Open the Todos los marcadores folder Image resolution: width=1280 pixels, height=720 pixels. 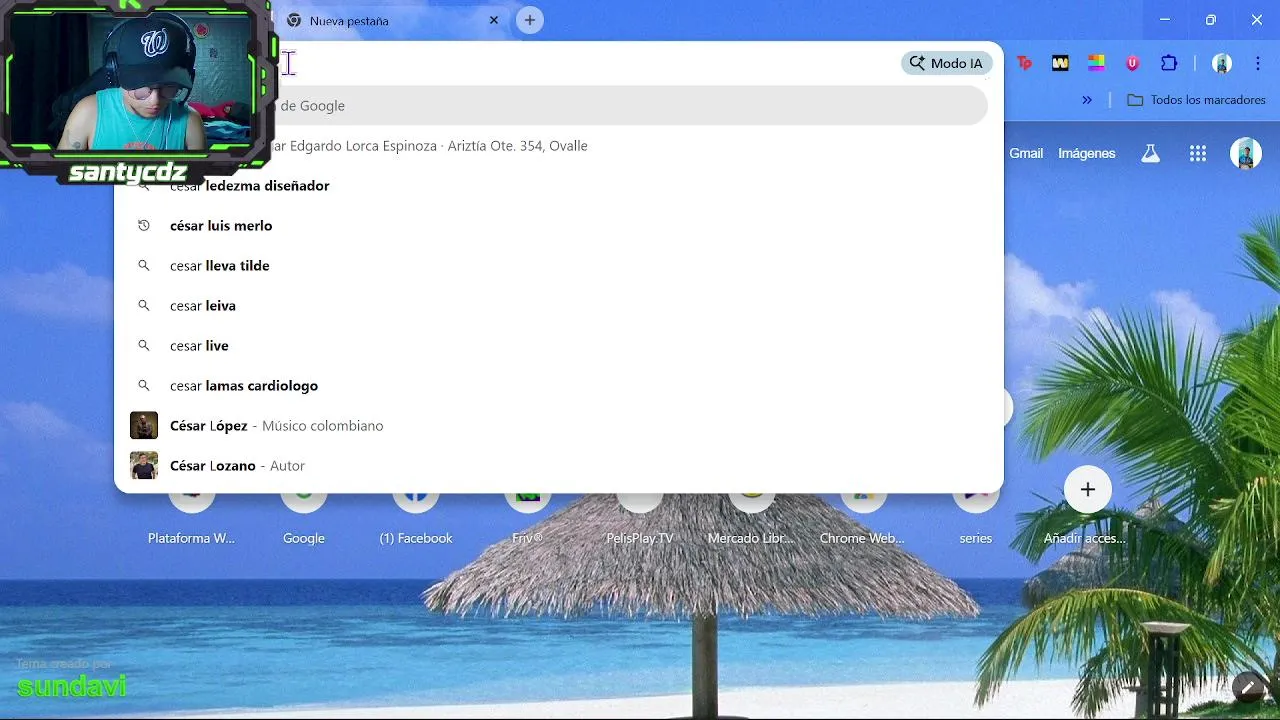pyautogui.click(x=1196, y=100)
